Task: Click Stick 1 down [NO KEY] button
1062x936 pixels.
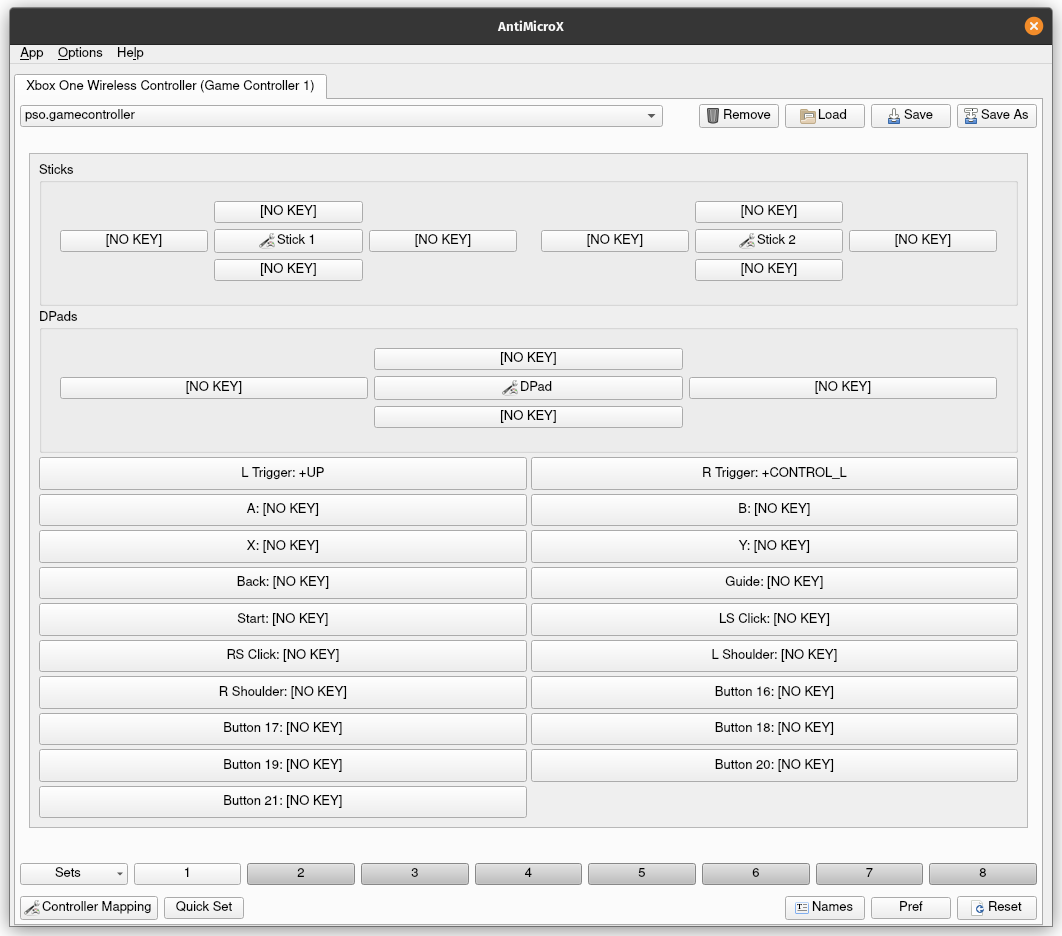Action: coord(289,270)
